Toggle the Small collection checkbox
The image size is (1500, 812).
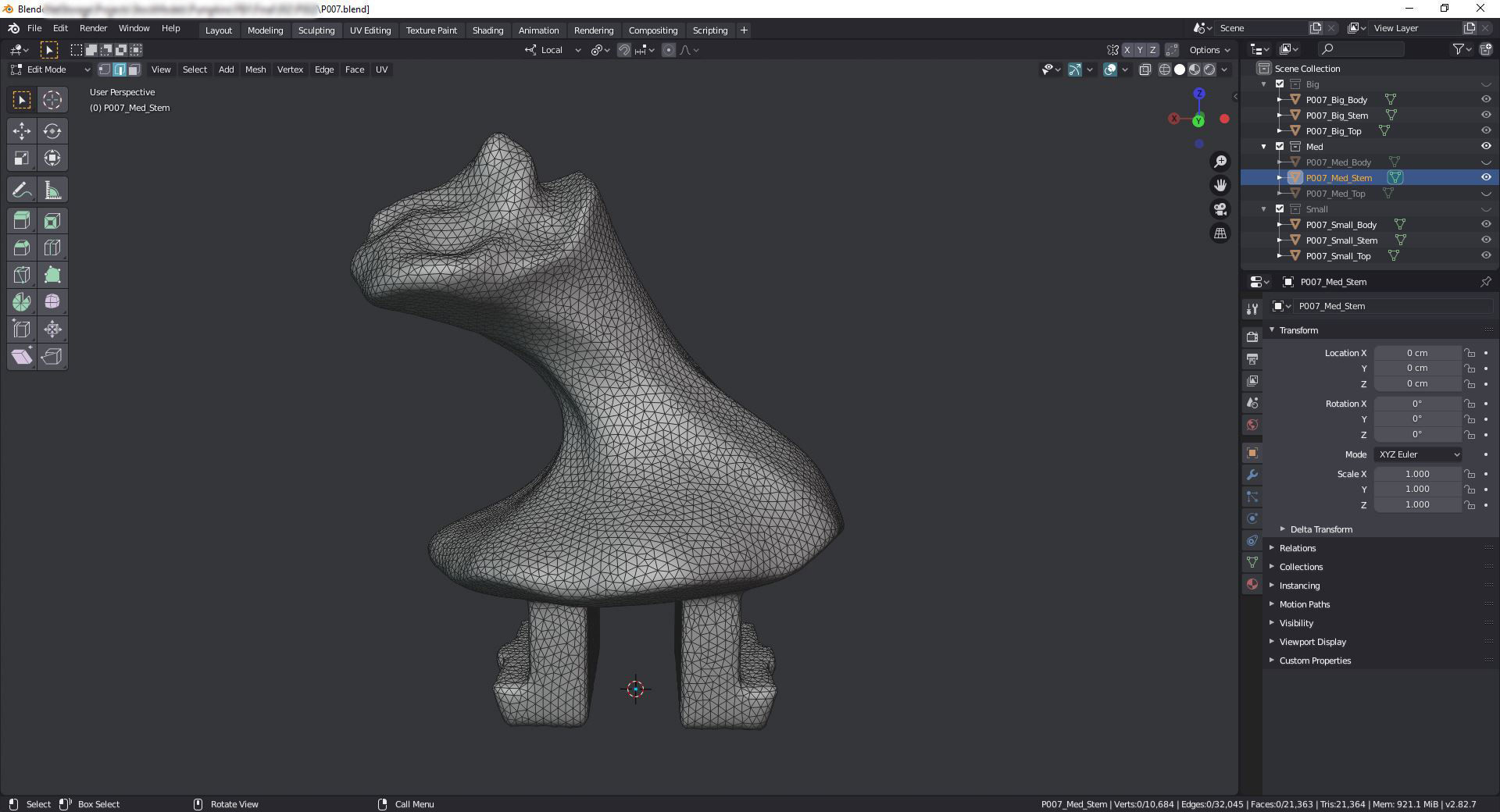(1280, 209)
